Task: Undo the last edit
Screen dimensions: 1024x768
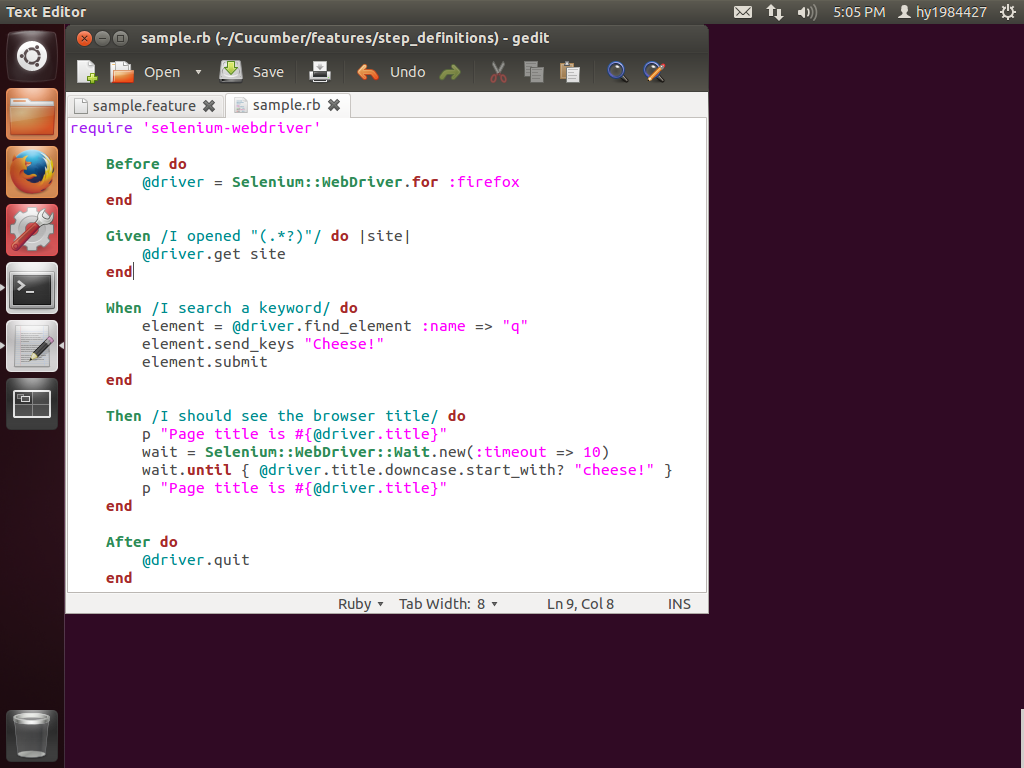Action: tap(391, 72)
